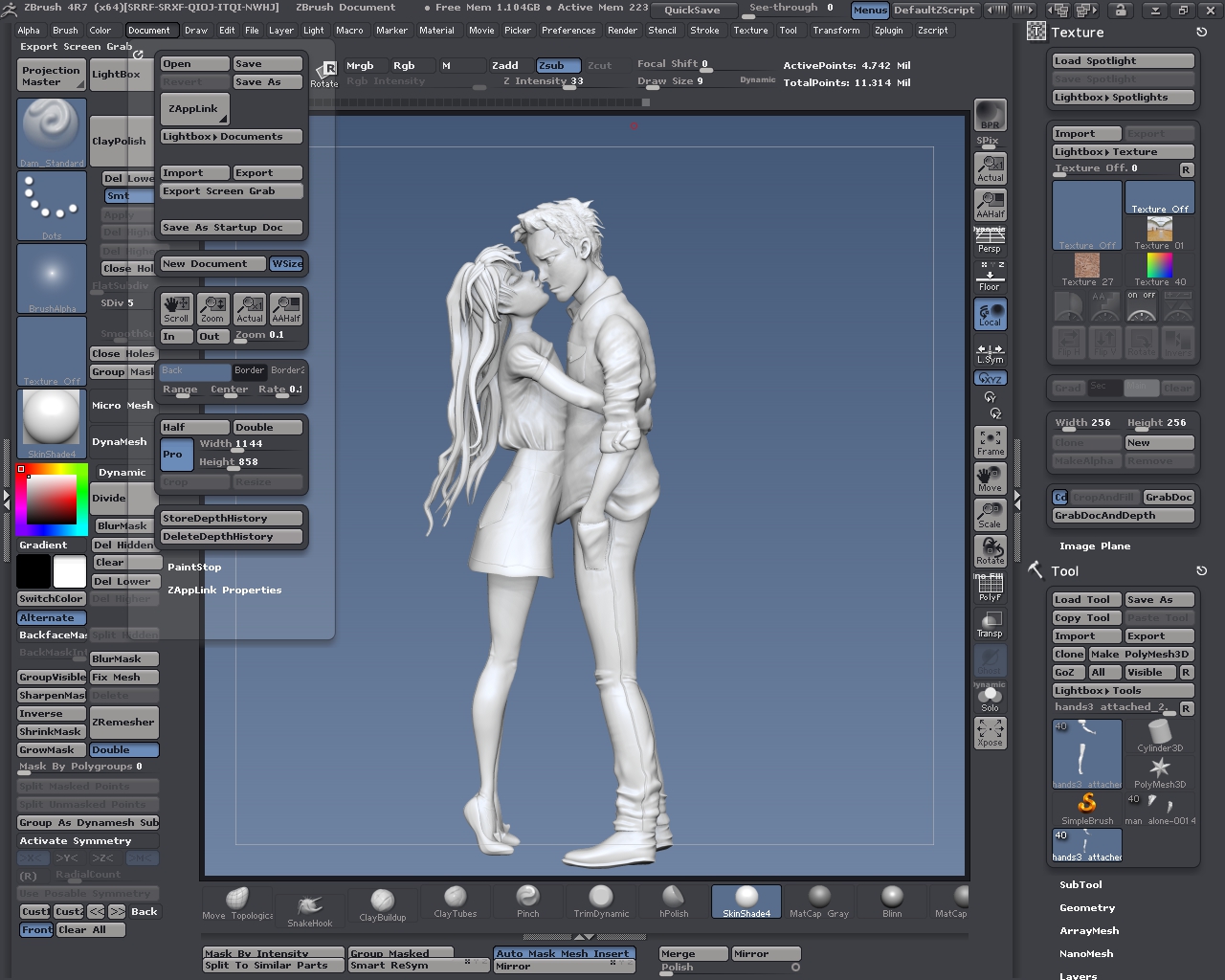Select the ClayBuildup brush
This screenshot has height=980, width=1225.
[382, 904]
